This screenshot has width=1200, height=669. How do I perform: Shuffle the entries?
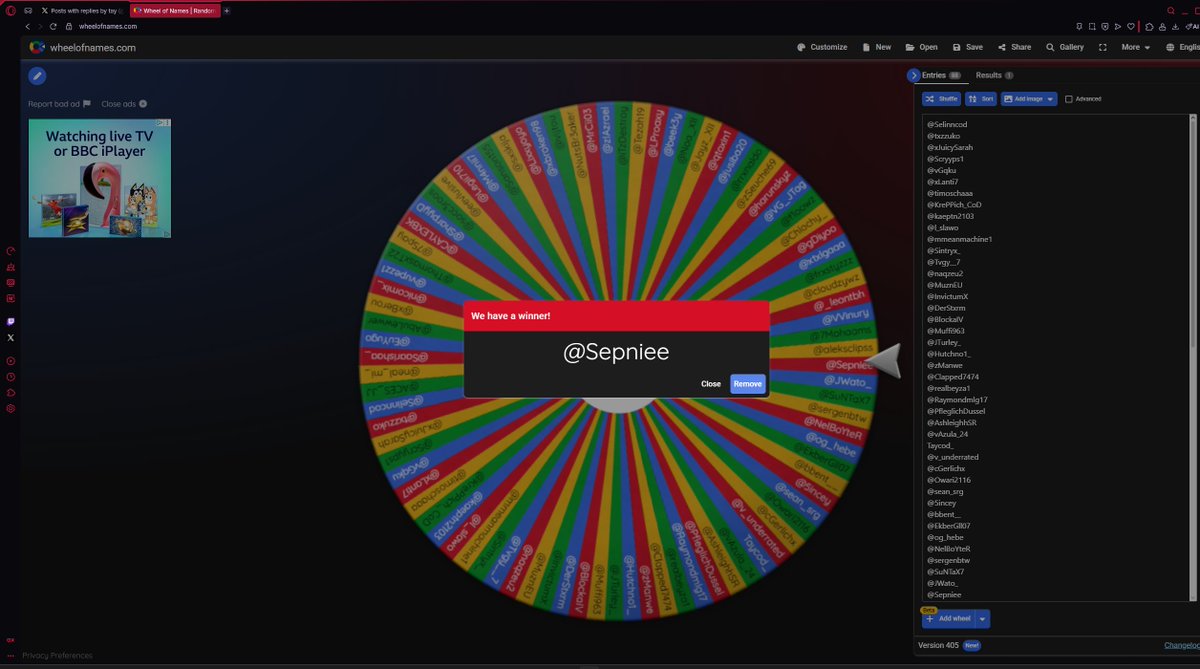941,99
